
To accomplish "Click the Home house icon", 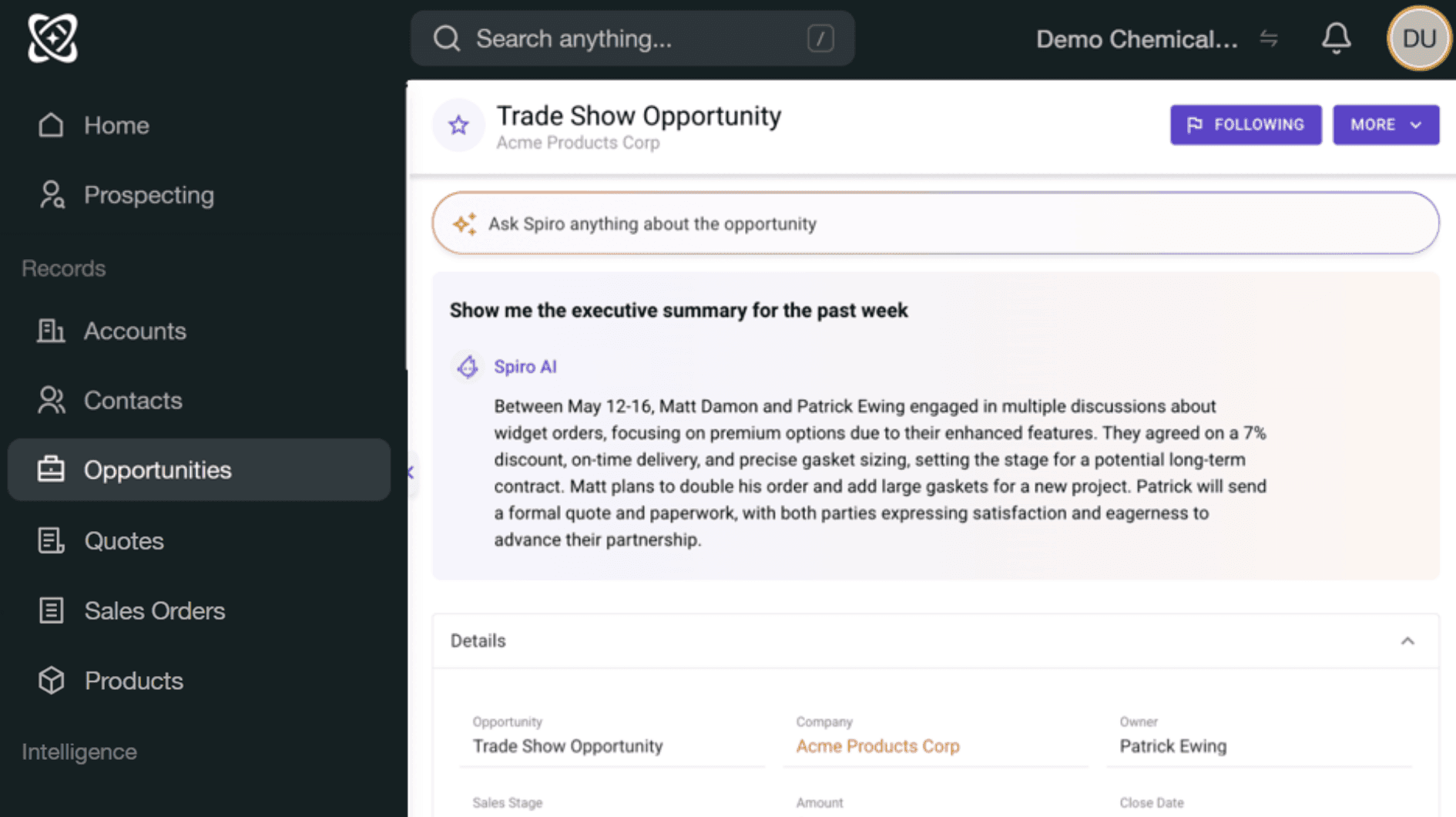I will (x=51, y=125).
